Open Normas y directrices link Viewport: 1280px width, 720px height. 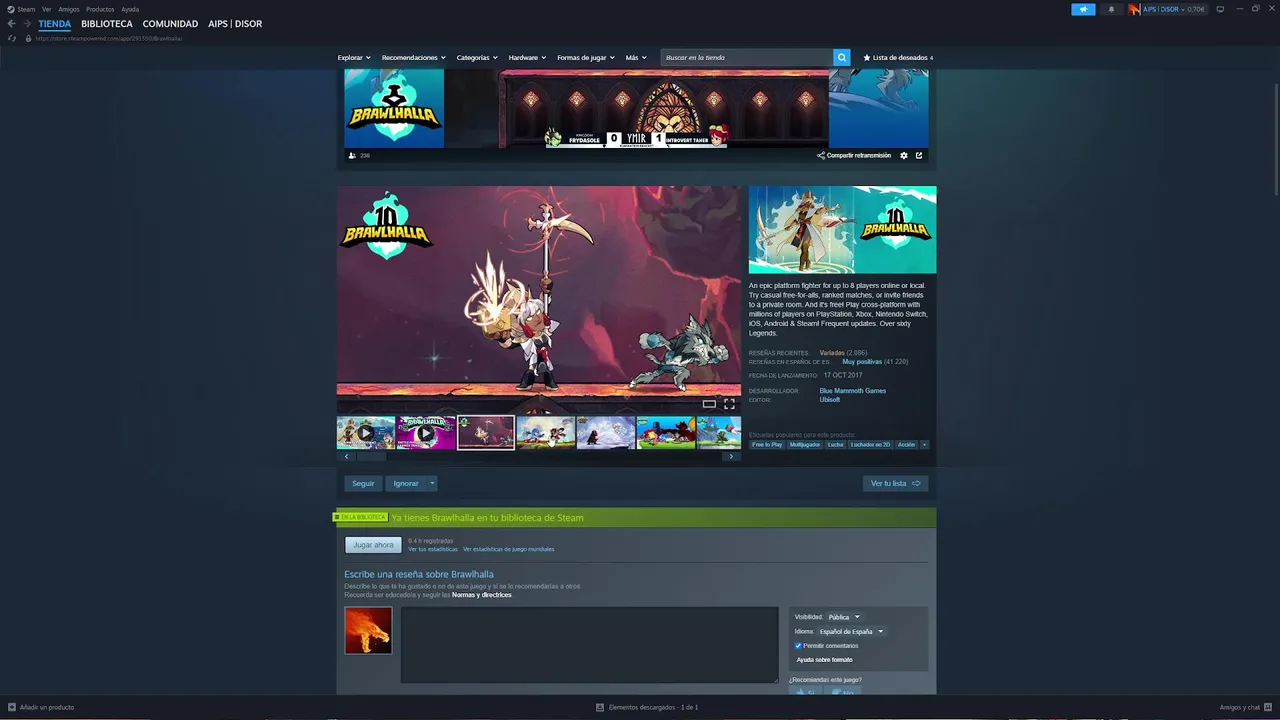[481, 595]
